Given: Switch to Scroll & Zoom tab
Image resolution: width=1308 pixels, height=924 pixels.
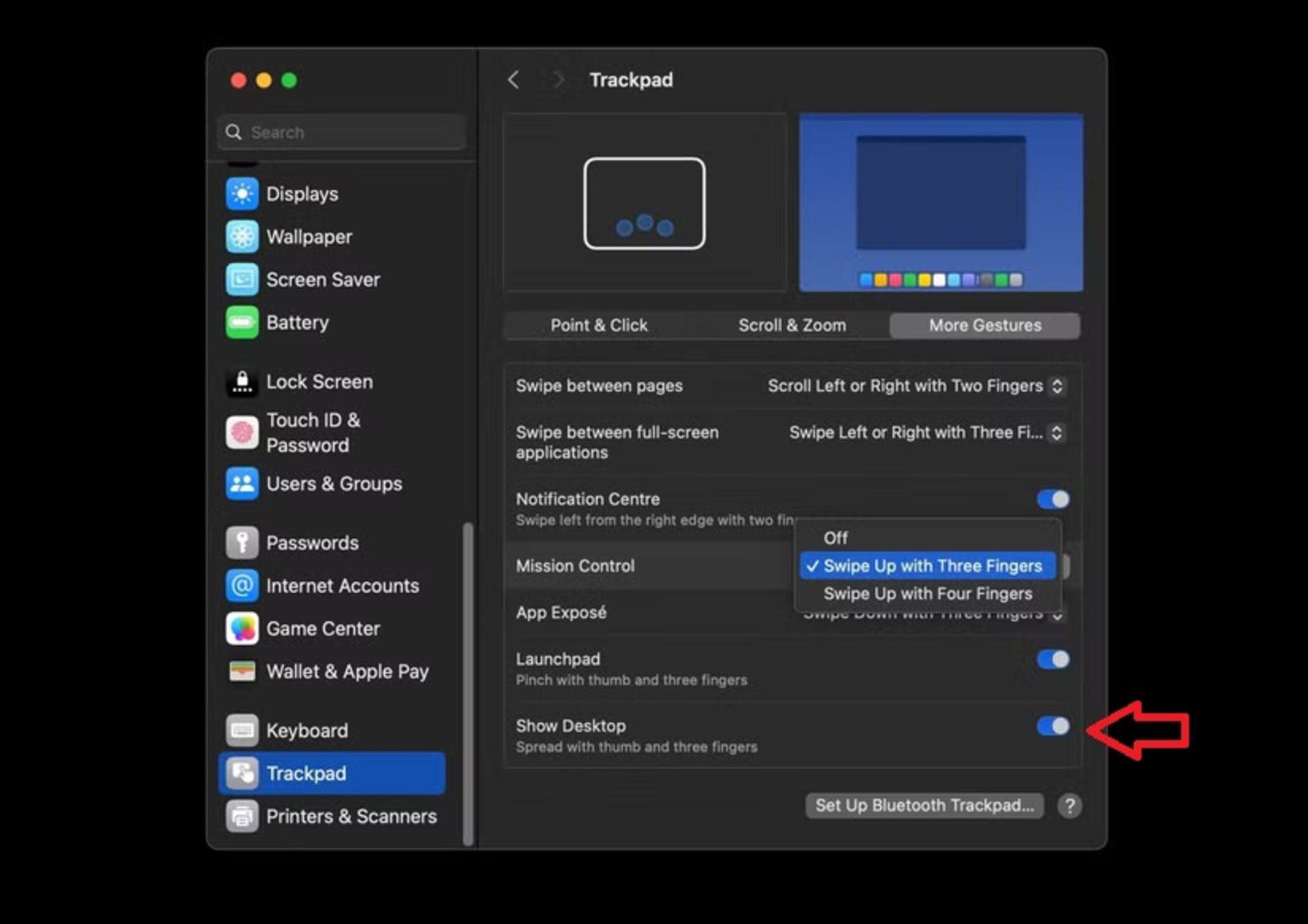Looking at the screenshot, I should click(x=792, y=325).
